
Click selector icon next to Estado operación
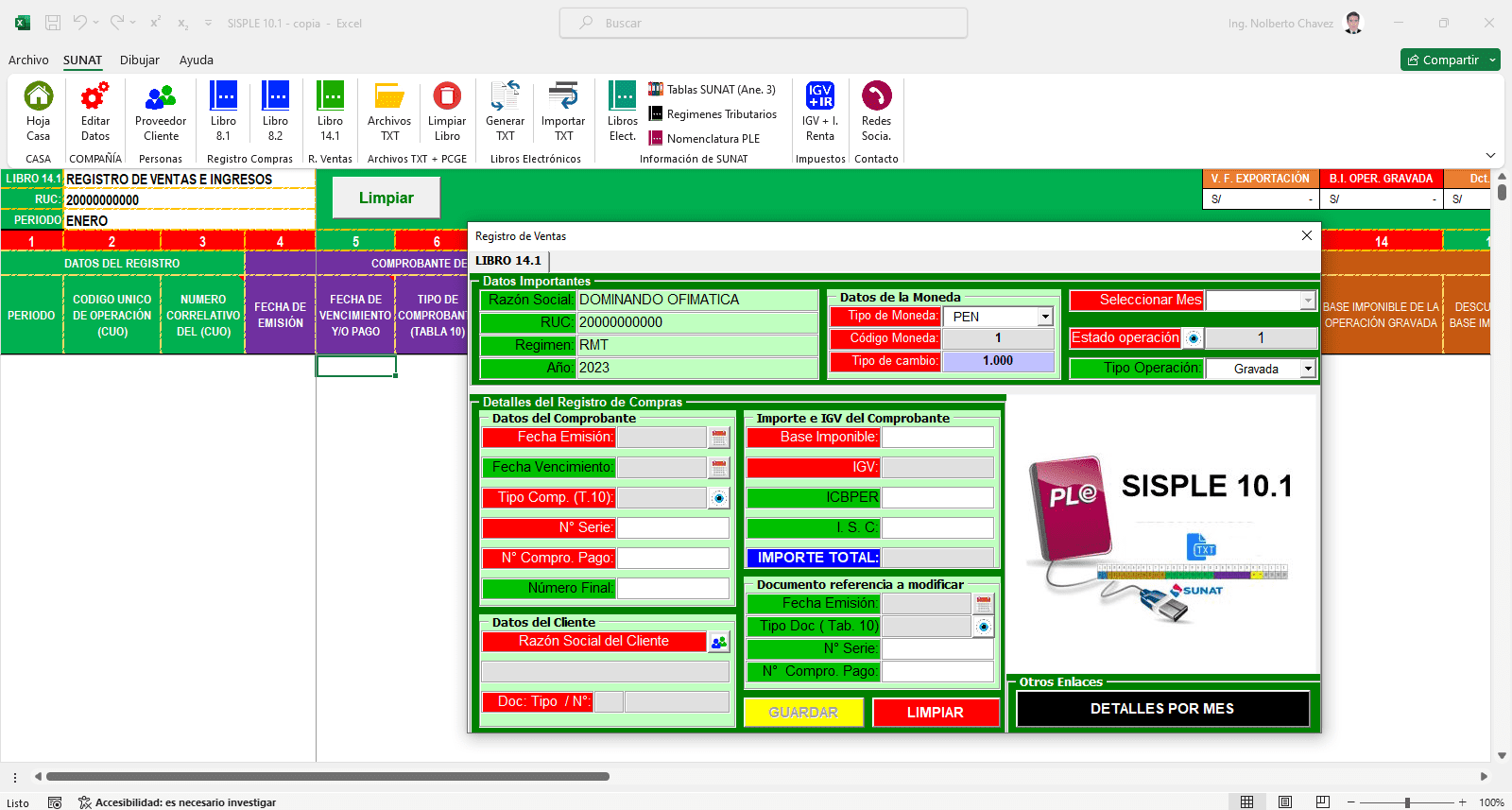click(1194, 338)
